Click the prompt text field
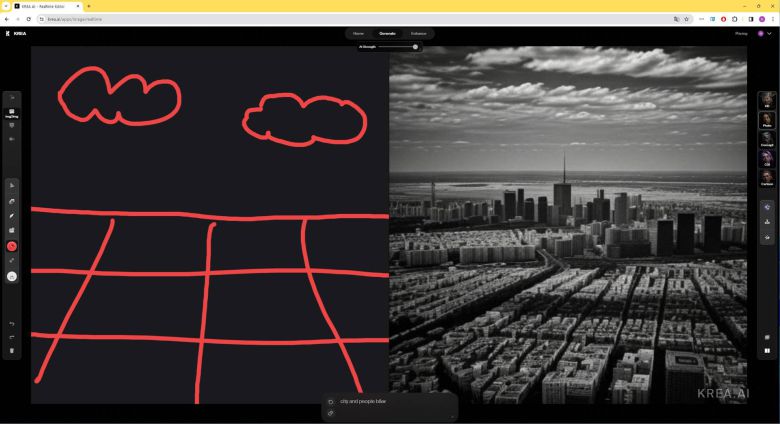780x424 pixels. pyautogui.click(x=390, y=401)
